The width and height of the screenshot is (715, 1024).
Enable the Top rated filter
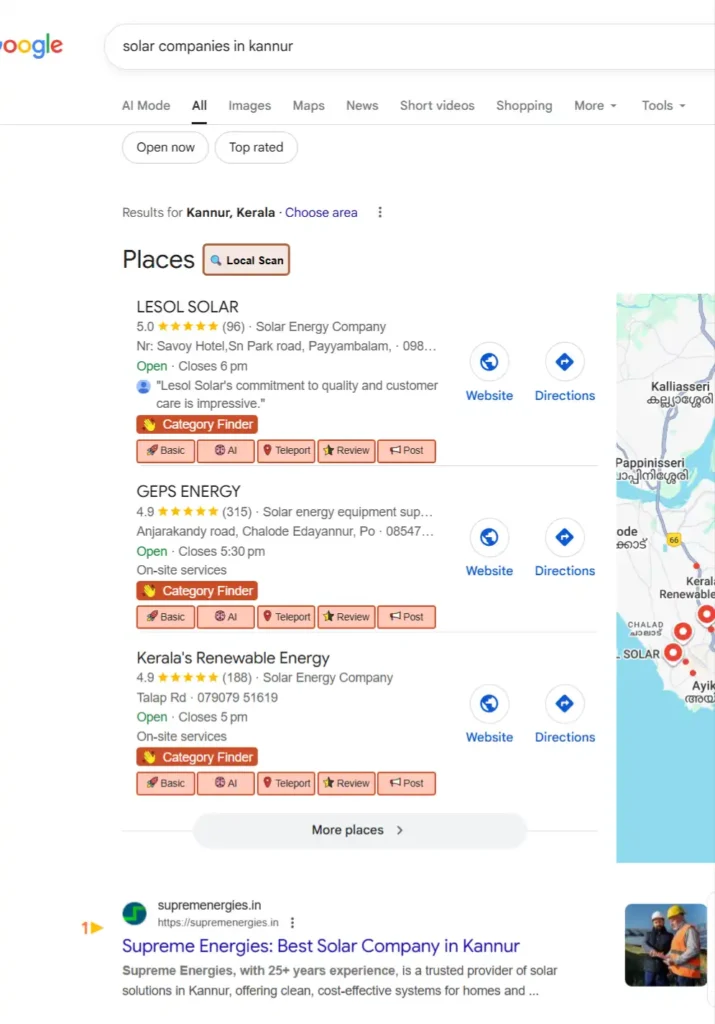256,147
